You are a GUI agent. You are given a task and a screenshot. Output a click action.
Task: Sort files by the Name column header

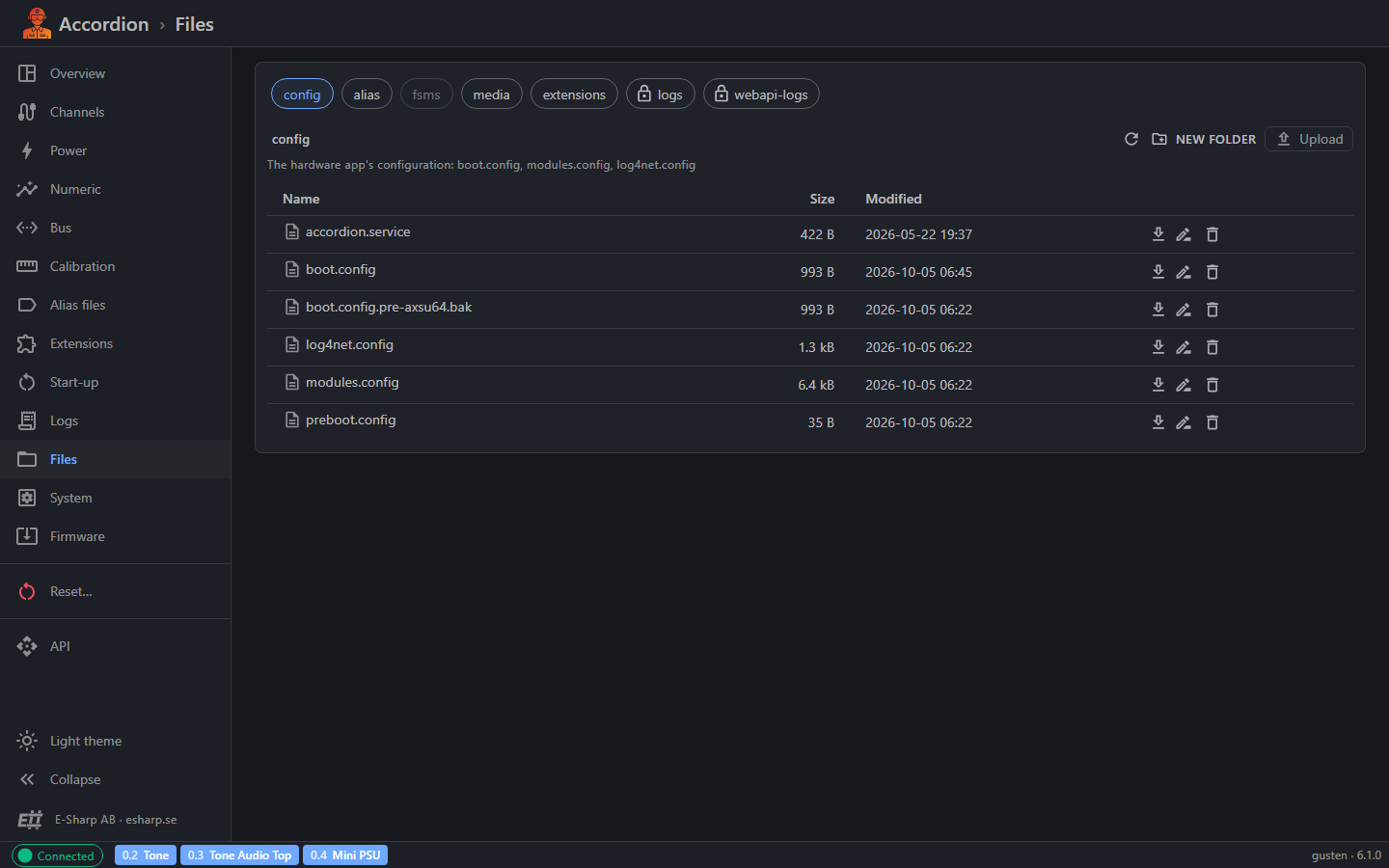coord(301,199)
